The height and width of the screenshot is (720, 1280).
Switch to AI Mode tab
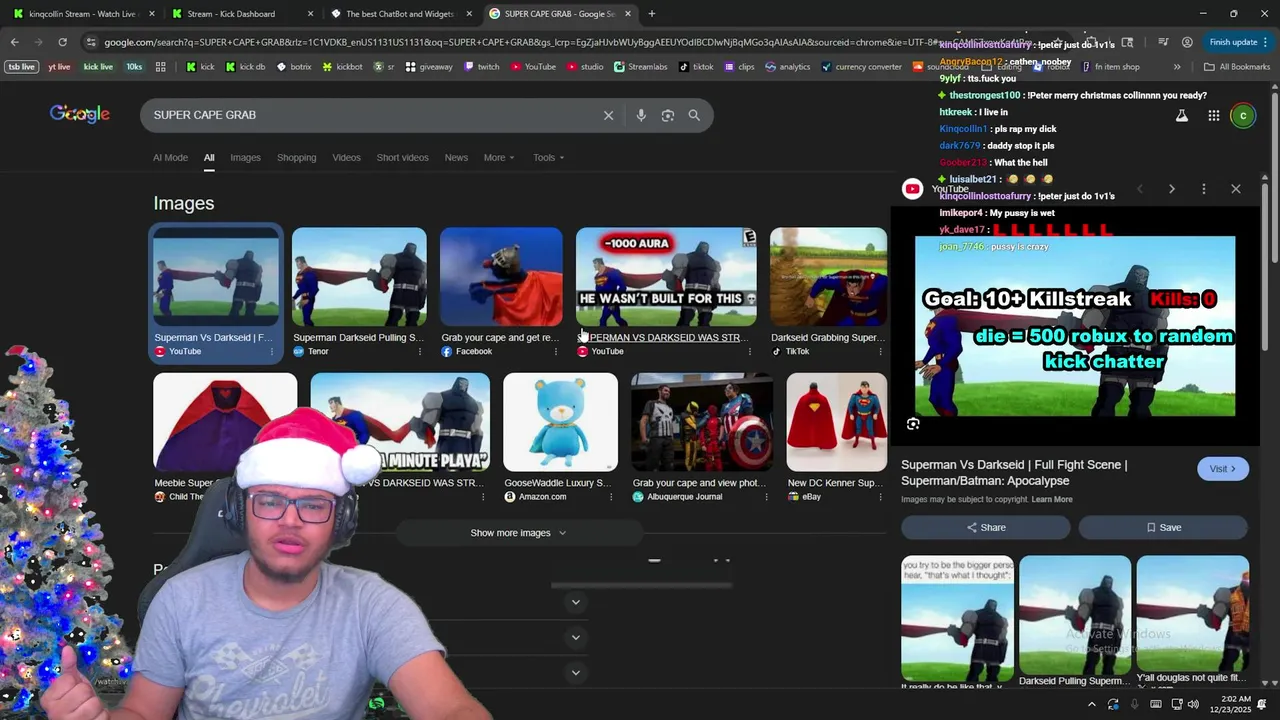click(x=170, y=158)
